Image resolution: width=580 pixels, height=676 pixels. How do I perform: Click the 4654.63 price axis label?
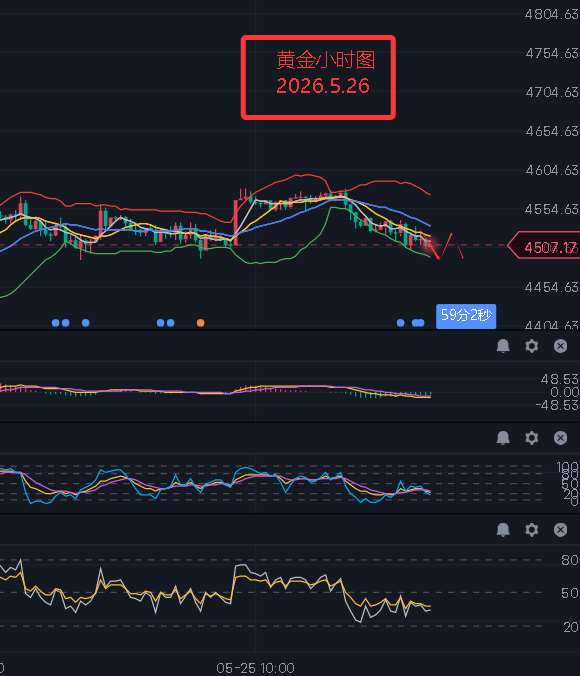[552, 131]
